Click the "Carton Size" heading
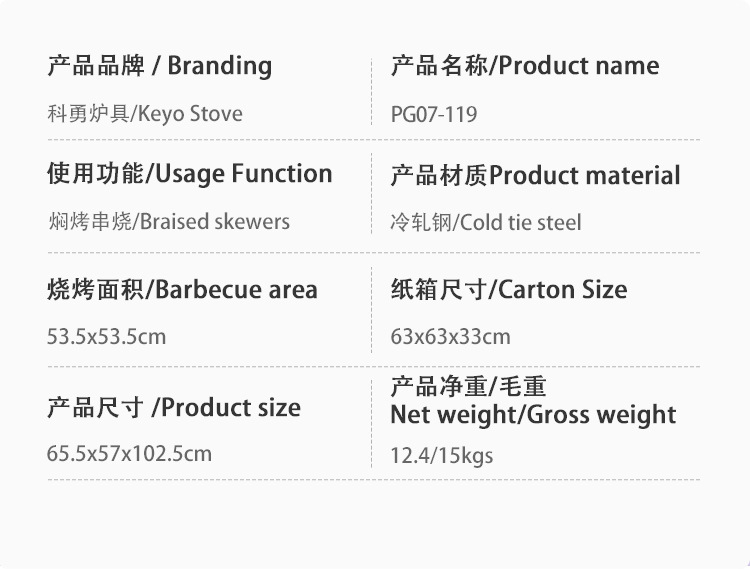 click(562, 290)
